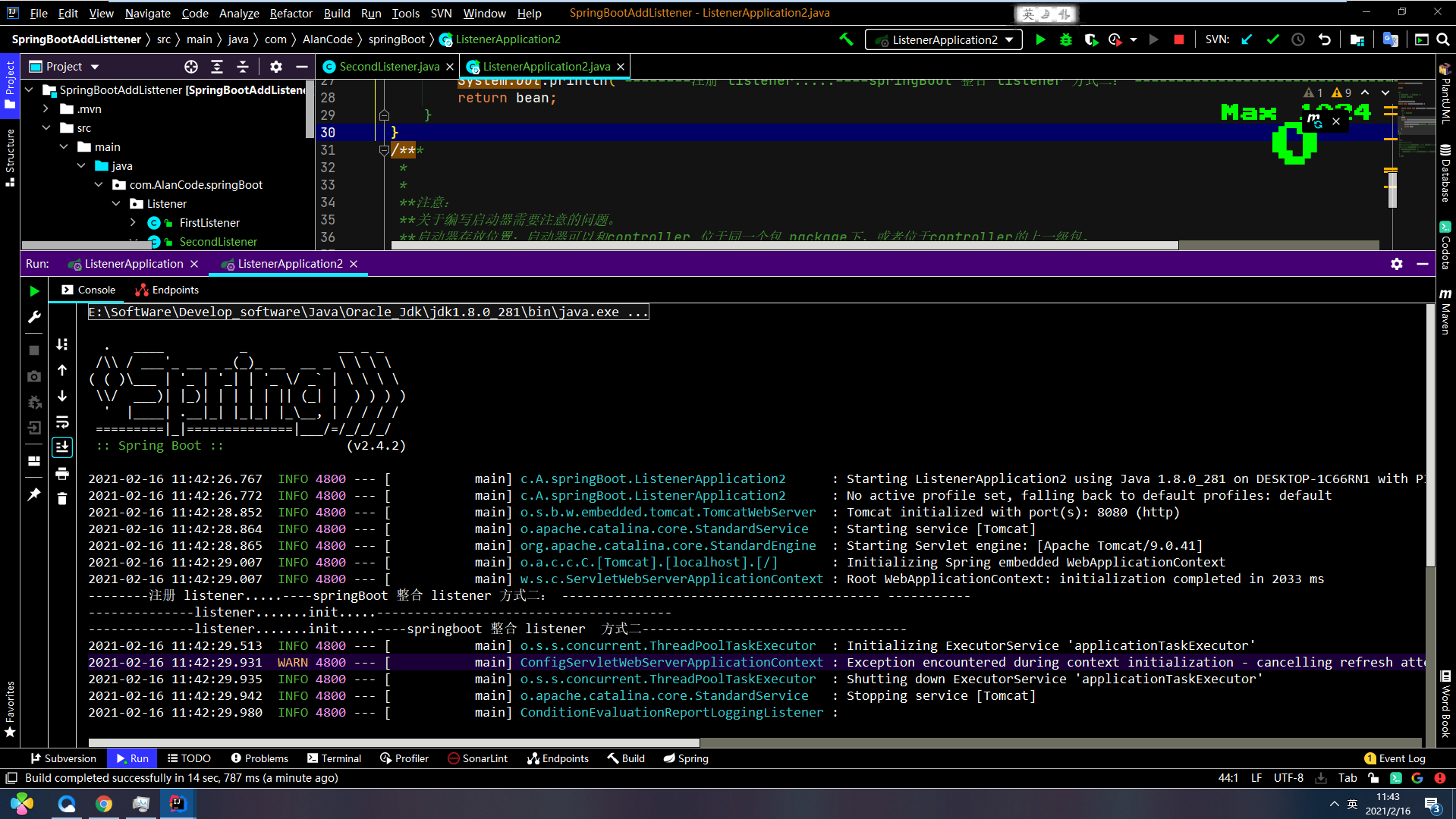Run with coverage shield icon
The width and height of the screenshot is (1456, 819).
click(1091, 39)
